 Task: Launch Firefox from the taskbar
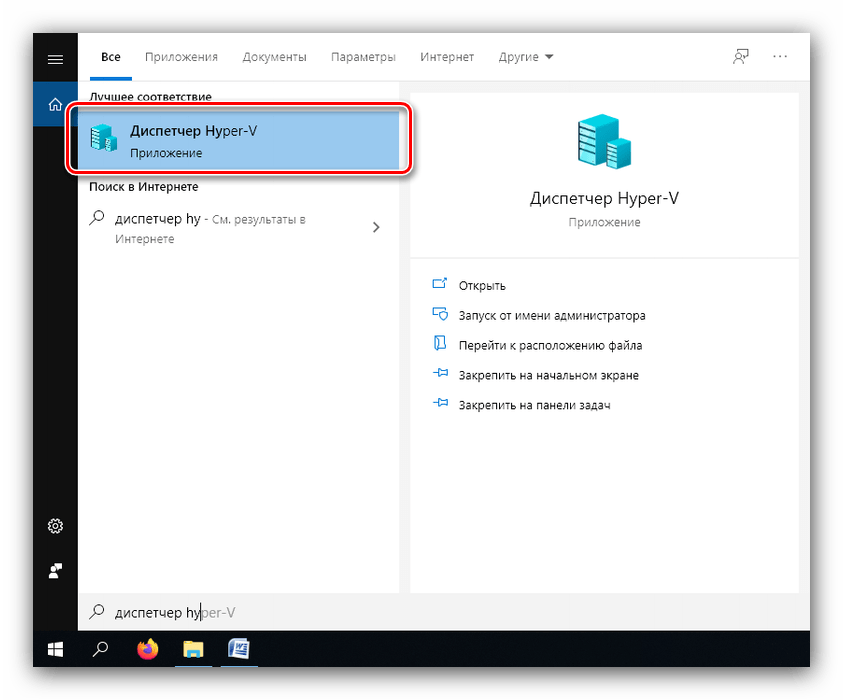147,650
